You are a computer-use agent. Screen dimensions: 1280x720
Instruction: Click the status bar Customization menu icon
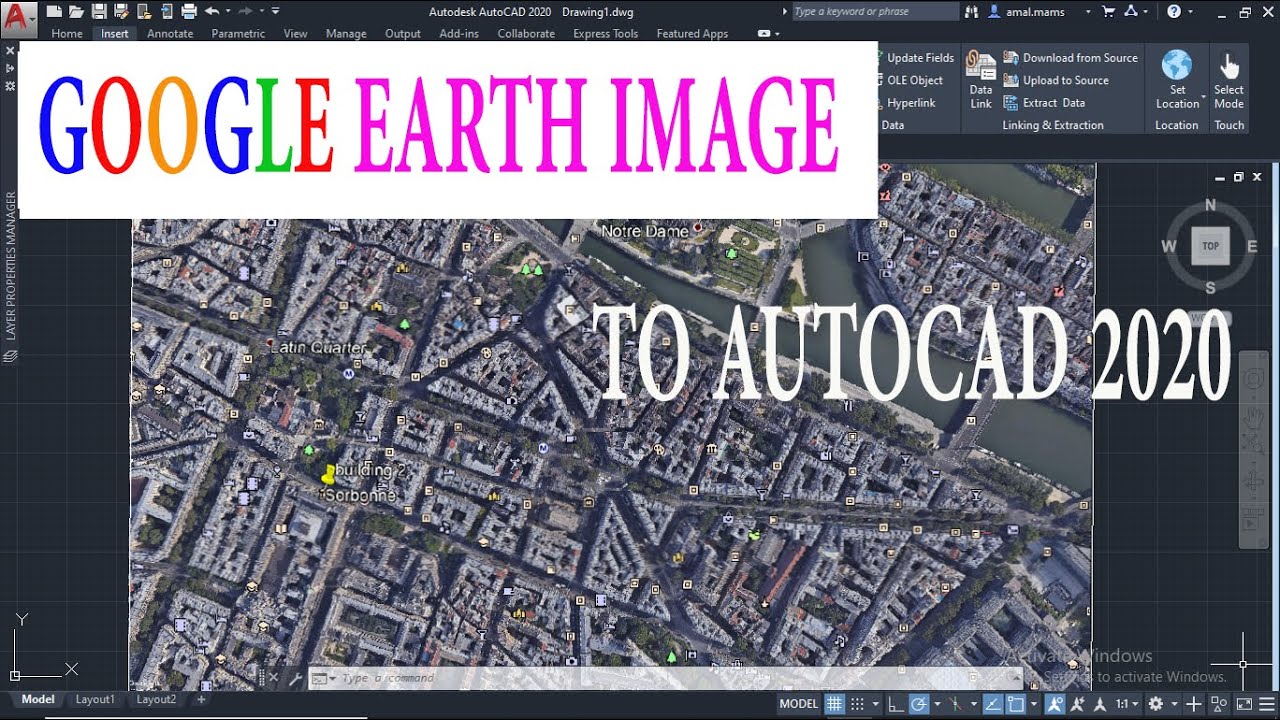1266,704
